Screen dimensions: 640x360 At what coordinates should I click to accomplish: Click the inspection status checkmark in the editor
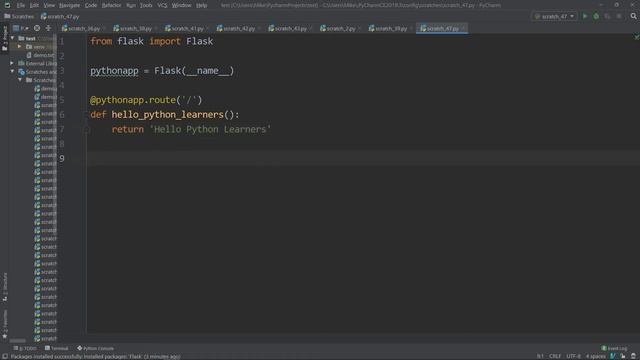coord(636,38)
